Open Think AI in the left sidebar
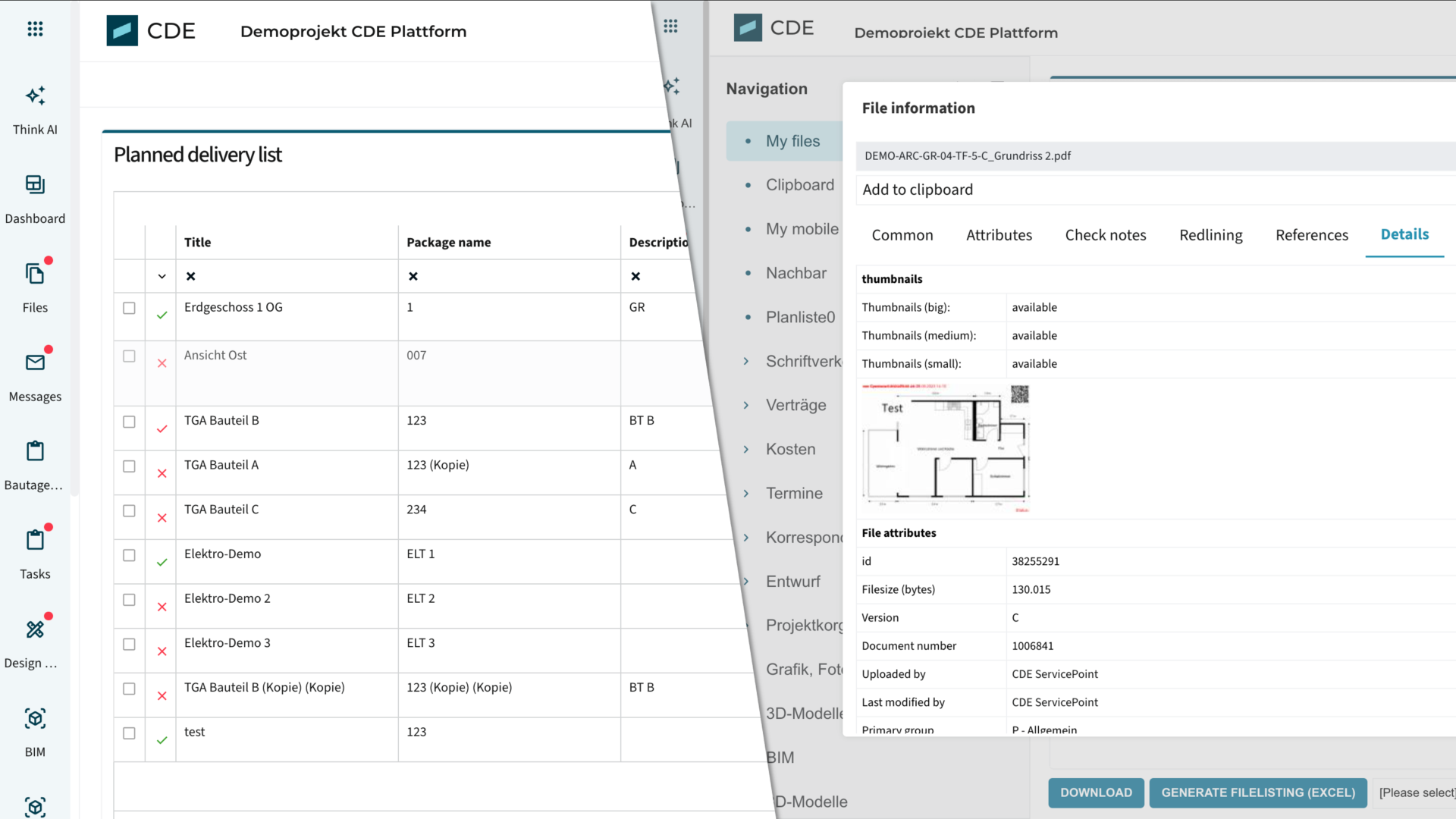This screenshot has width=1456, height=819. (35, 110)
